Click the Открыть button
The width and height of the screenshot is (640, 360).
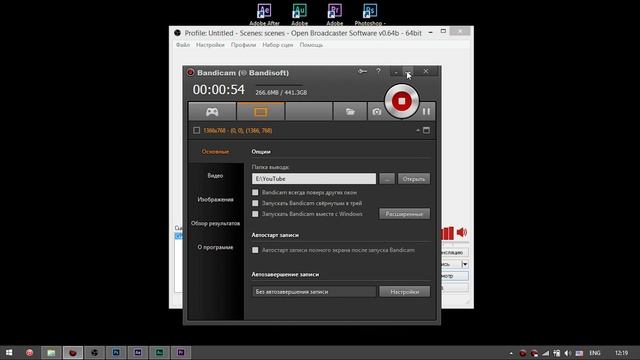414,179
